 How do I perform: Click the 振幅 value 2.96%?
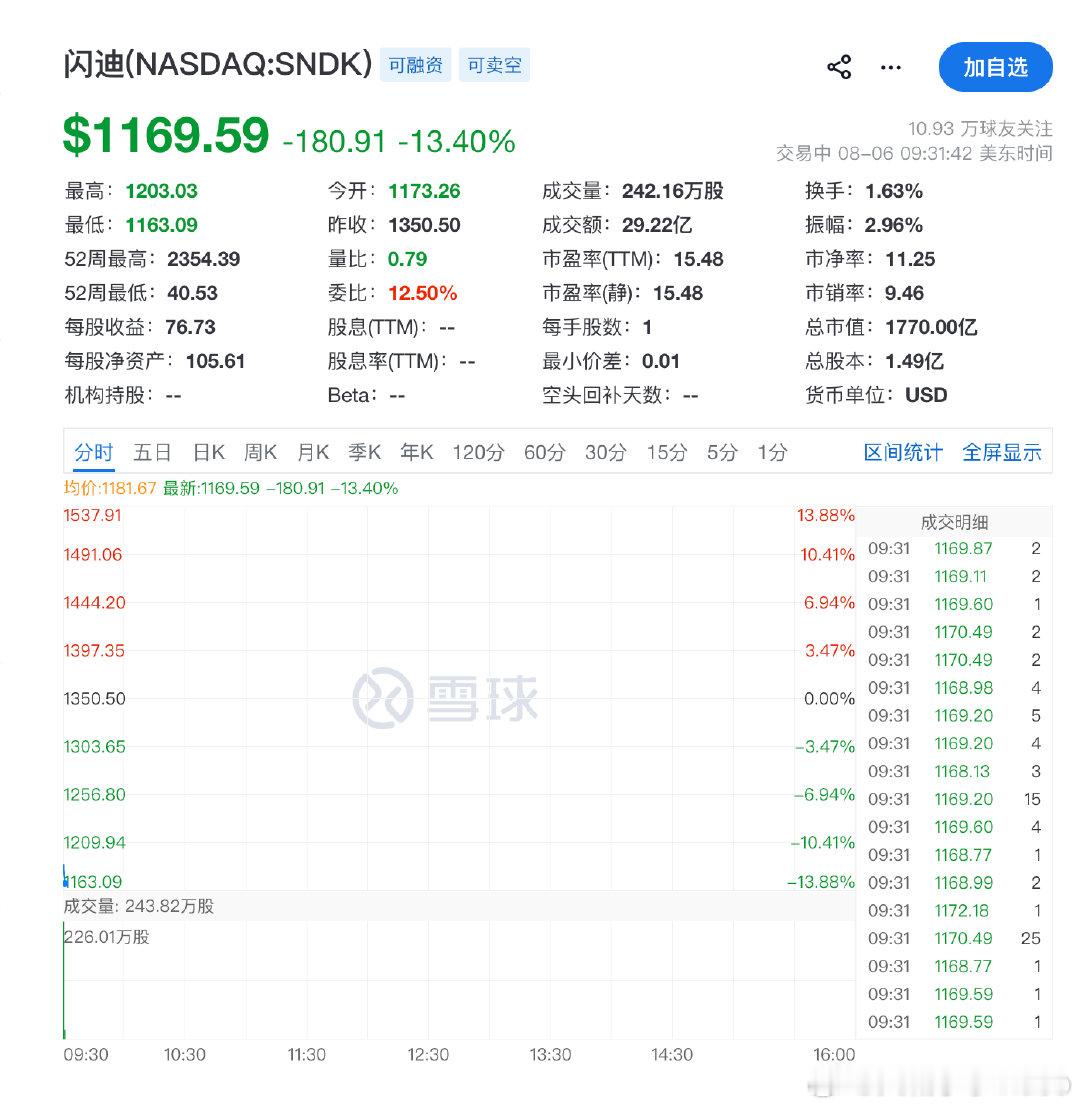[x=893, y=225]
